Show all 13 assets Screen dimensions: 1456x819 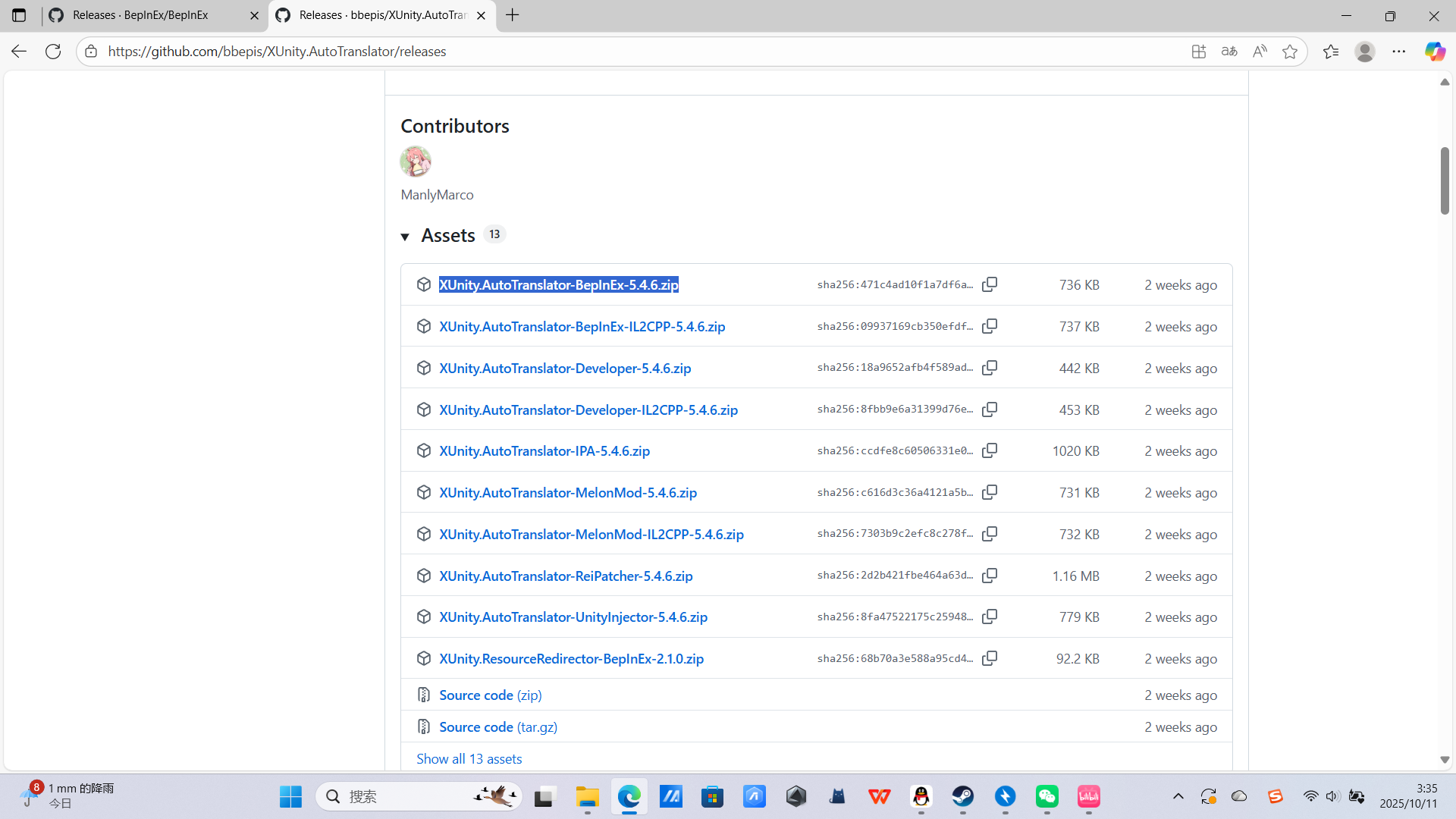pos(469,758)
